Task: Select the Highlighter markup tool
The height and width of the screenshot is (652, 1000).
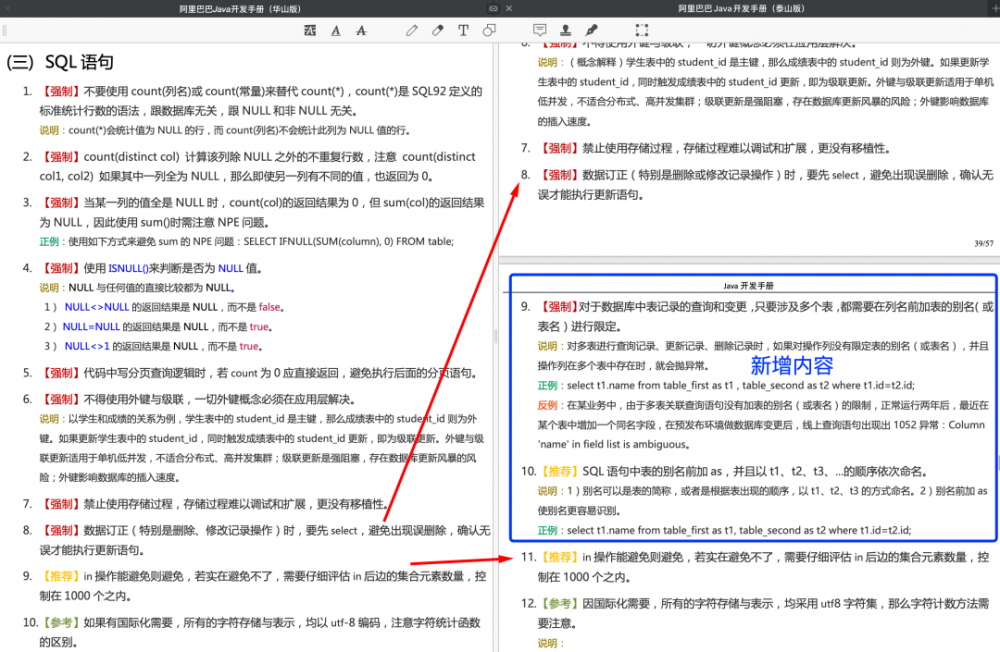Action: 437,30
